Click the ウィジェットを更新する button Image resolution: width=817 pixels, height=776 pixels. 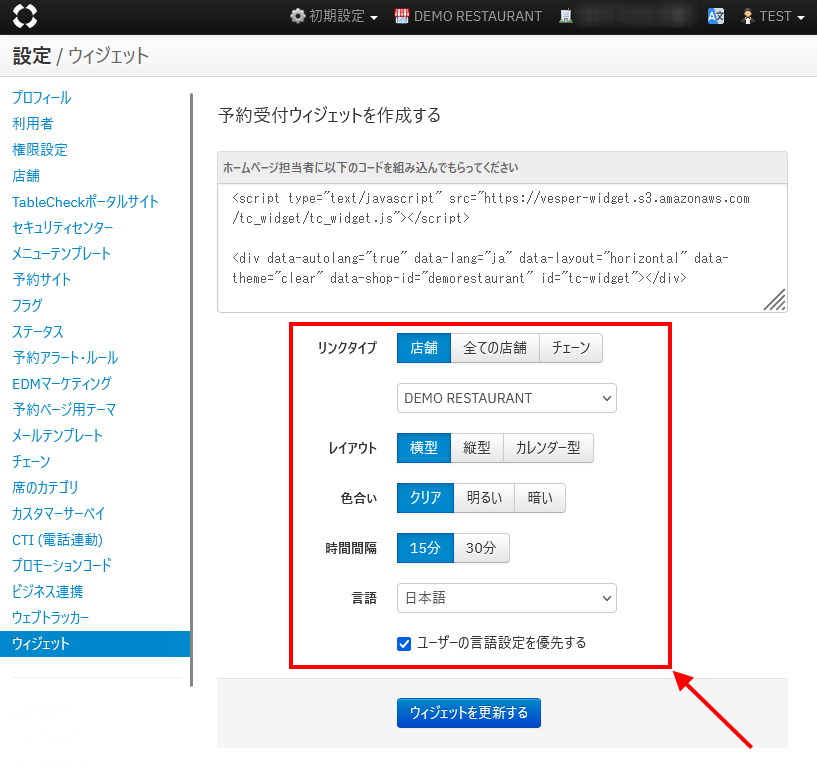pyautogui.click(x=468, y=713)
